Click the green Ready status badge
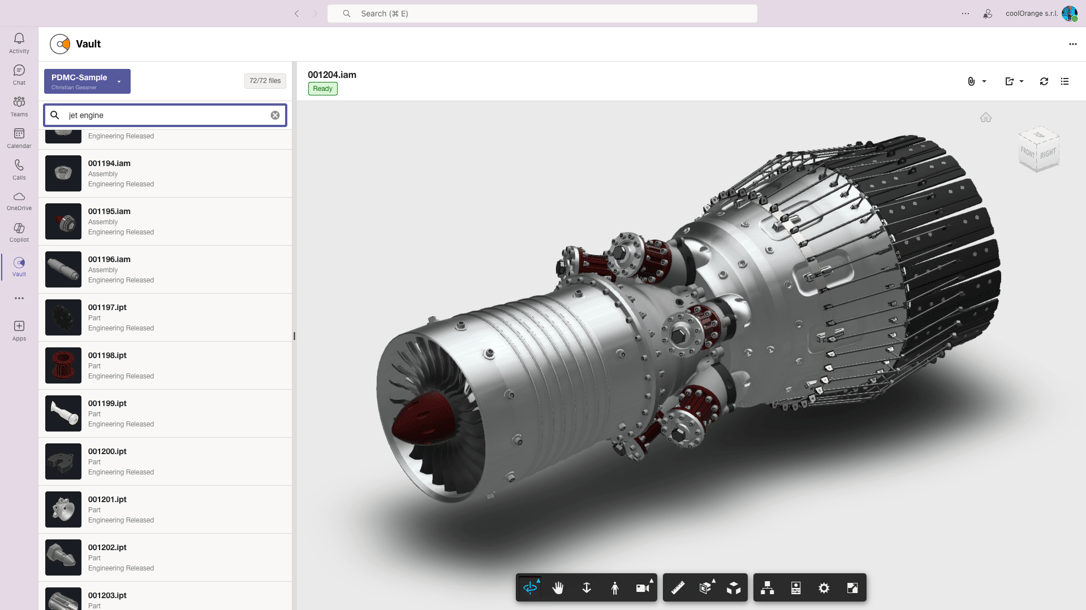Viewport: 1086px width, 610px height. 322,88
